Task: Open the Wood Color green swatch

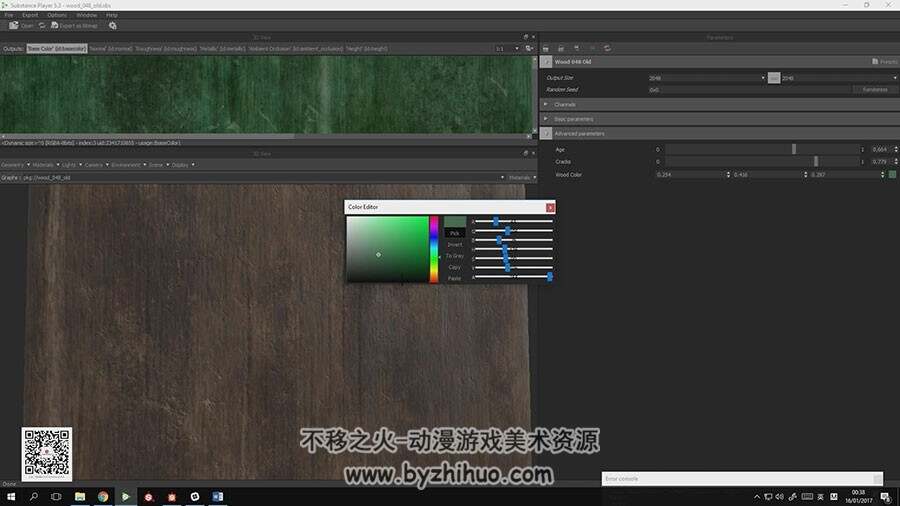Action: tap(893, 174)
